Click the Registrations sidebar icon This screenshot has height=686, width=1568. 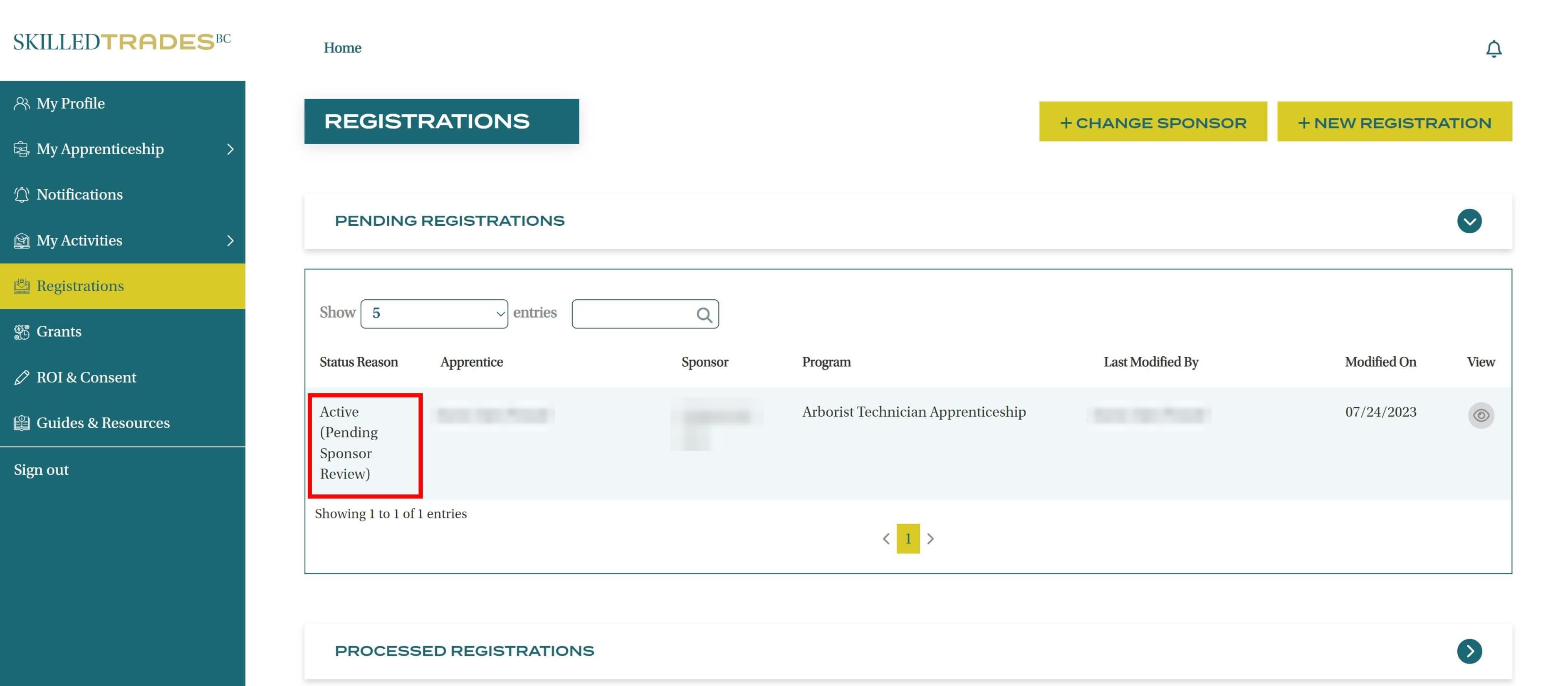coord(21,286)
